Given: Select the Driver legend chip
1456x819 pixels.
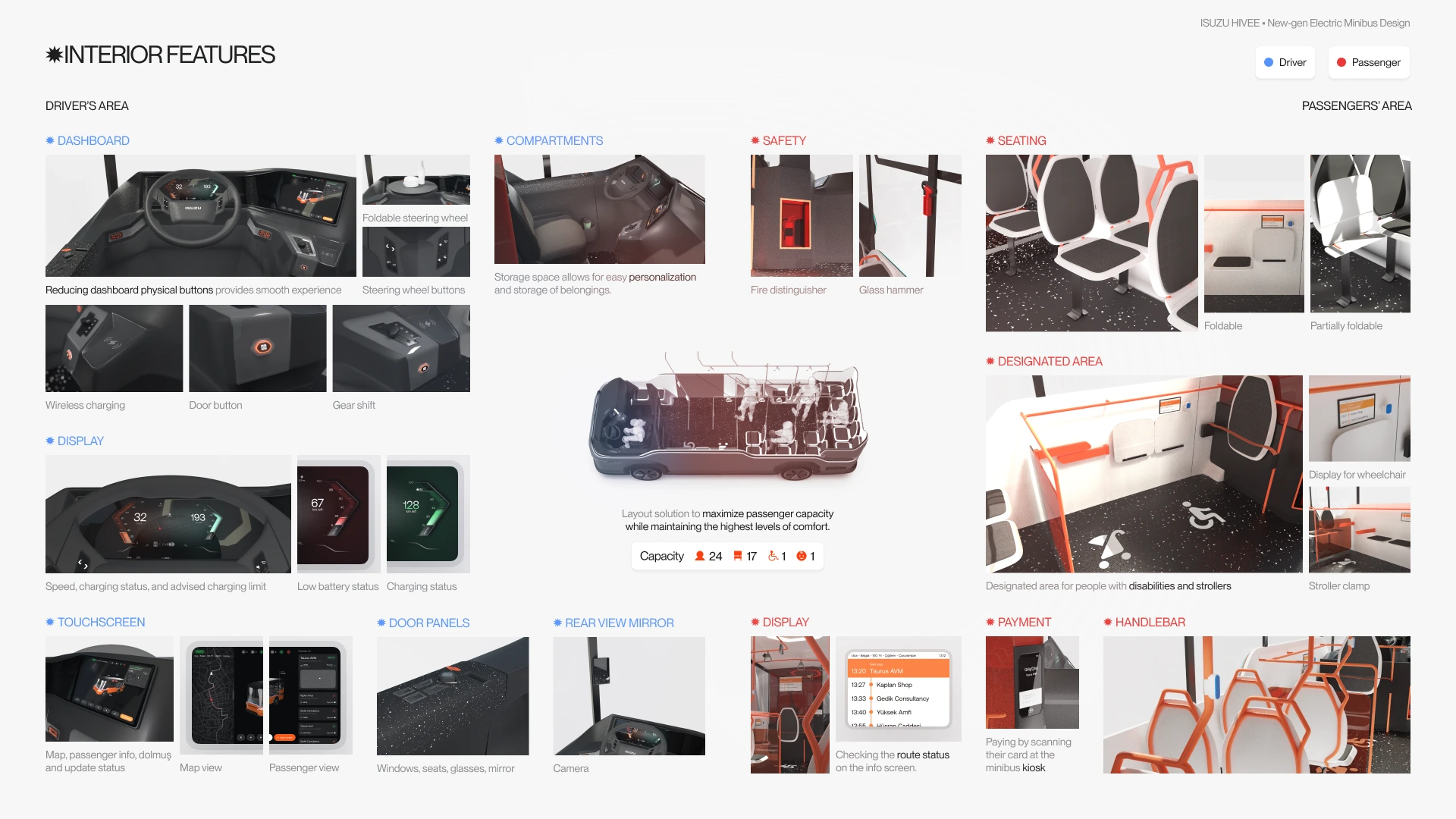Looking at the screenshot, I should click(x=1285, y=63).
